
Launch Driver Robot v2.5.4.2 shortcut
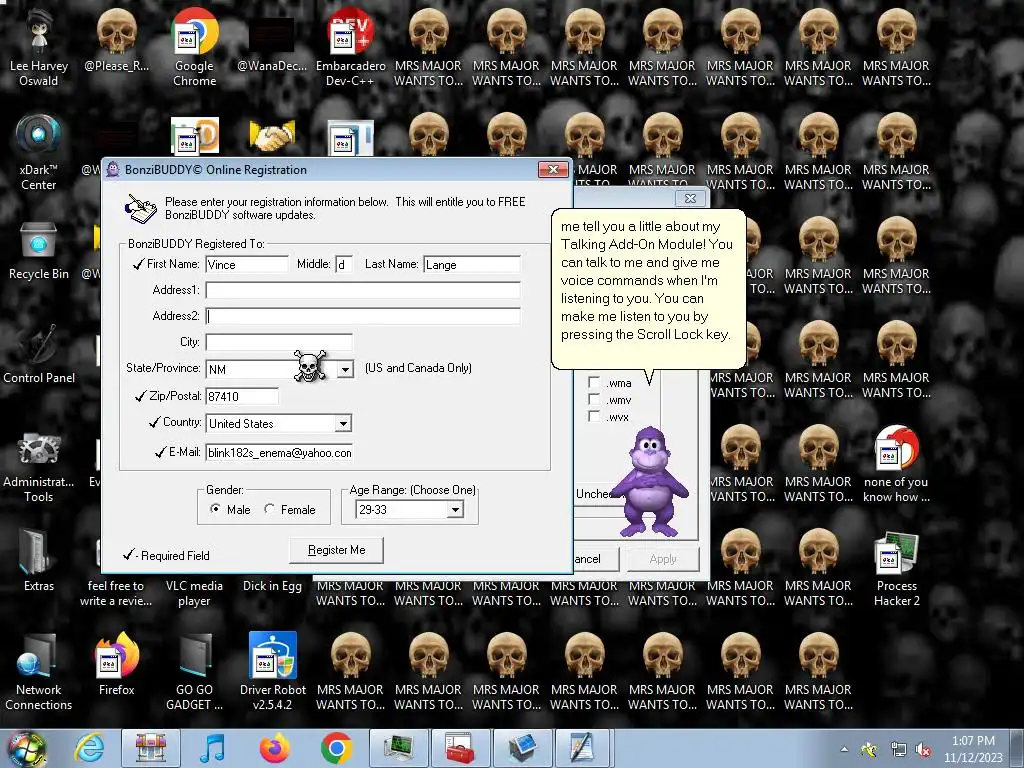pyautogui.click(x=272, y=671)
